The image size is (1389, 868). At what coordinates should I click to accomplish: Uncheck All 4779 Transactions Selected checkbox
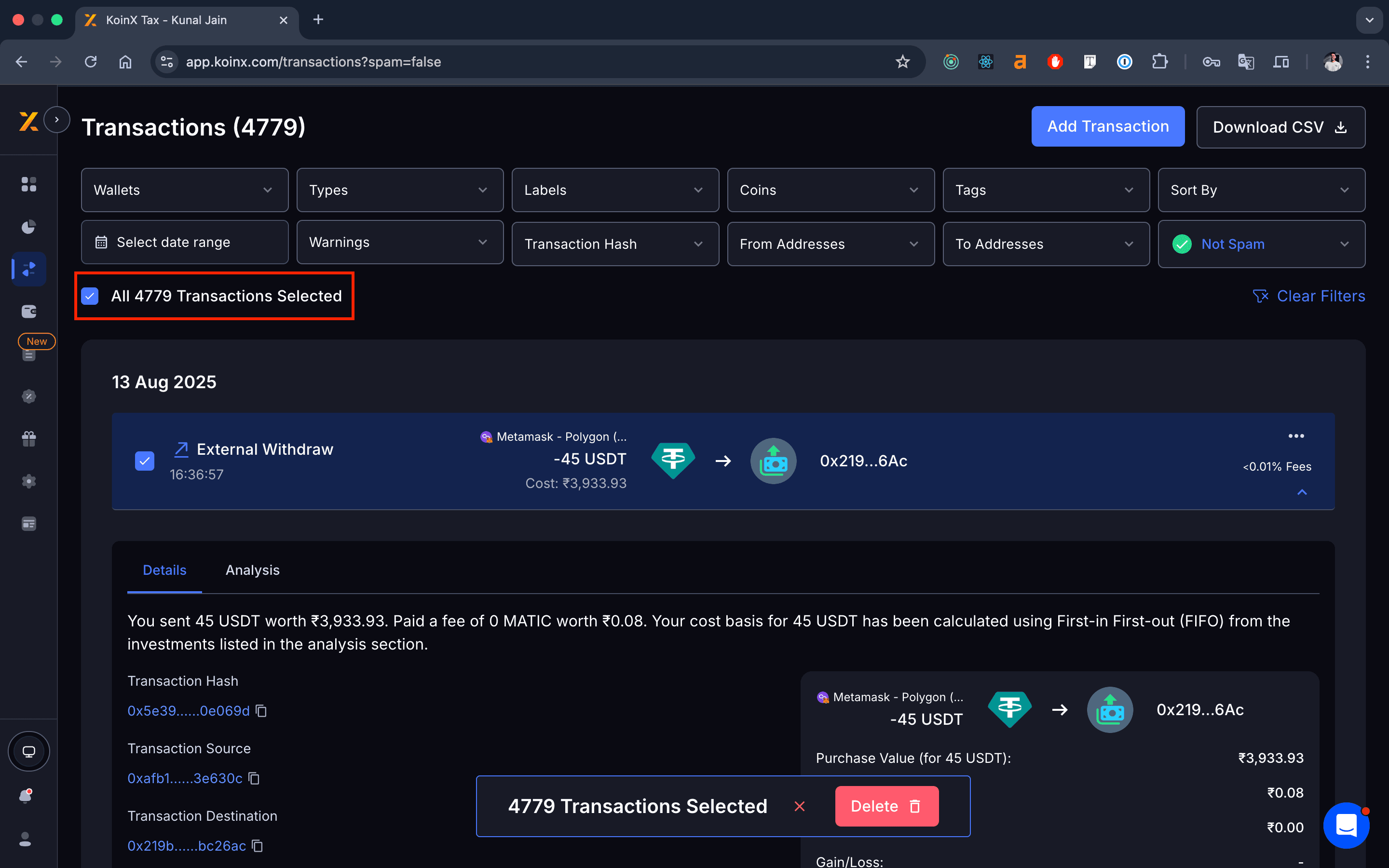pos(90,296)
